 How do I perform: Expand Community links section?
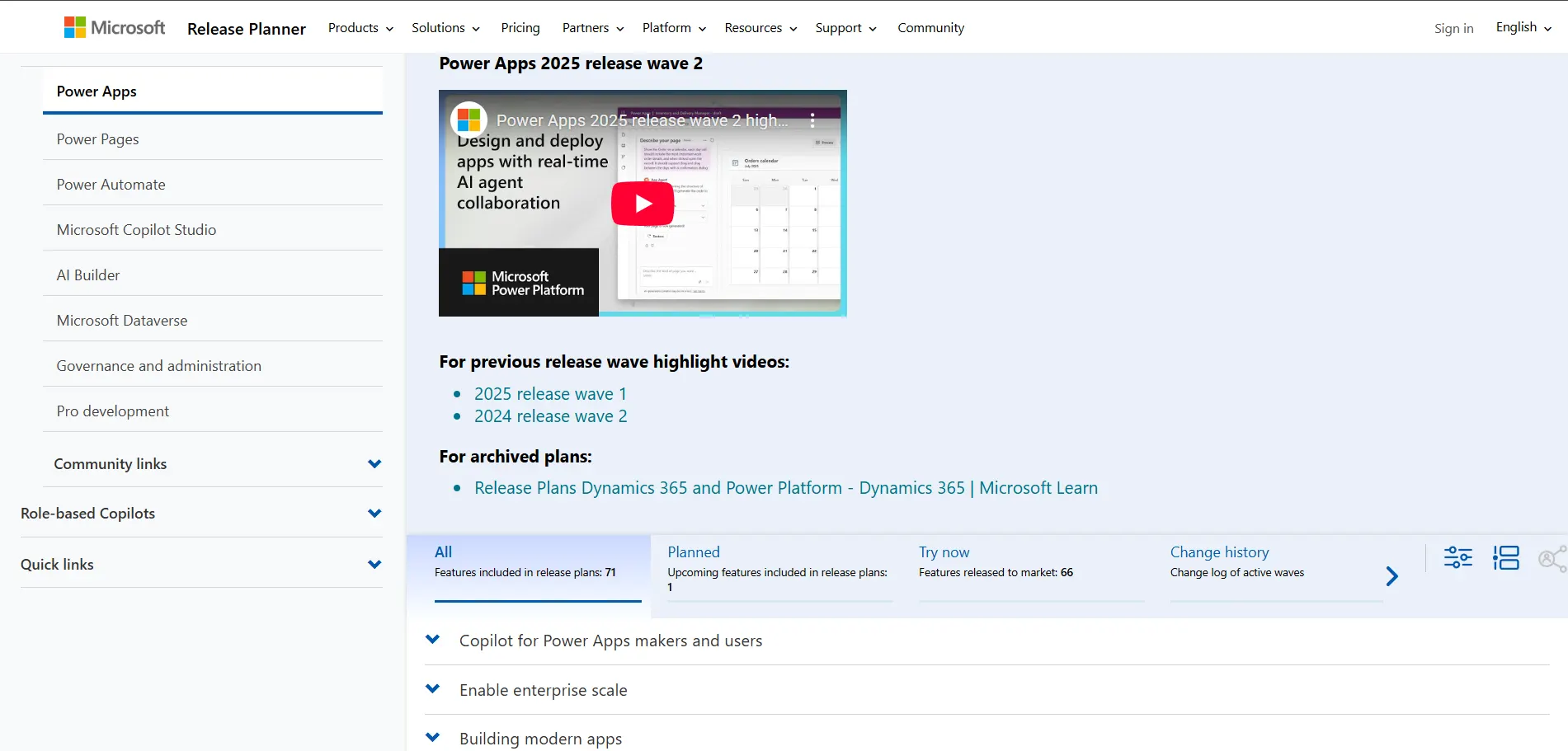click(374, 464)
